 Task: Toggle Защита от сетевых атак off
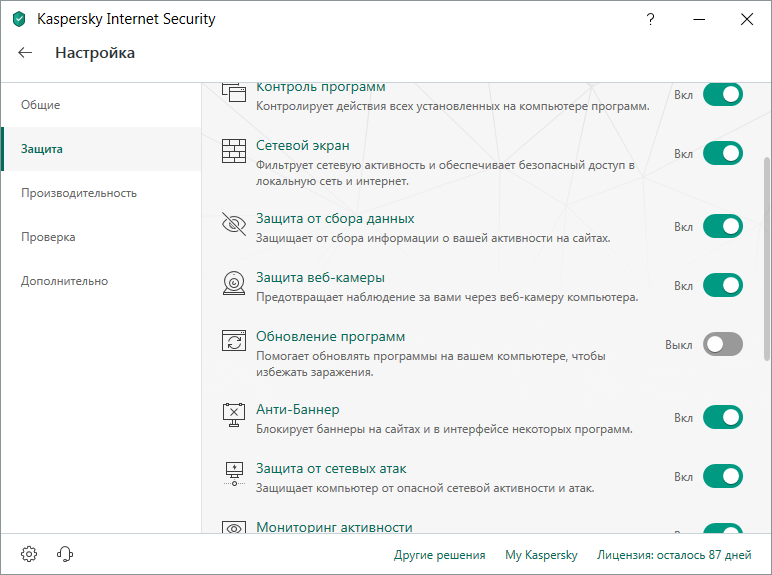723,476
